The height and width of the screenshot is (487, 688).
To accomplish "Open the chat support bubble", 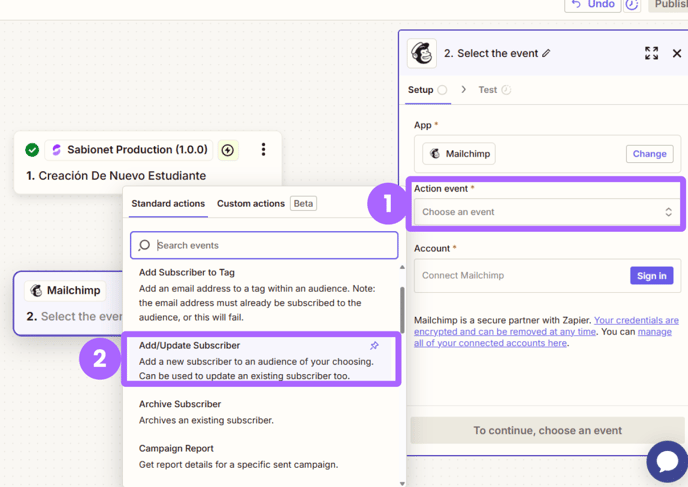I will click(x=667, y=462).
